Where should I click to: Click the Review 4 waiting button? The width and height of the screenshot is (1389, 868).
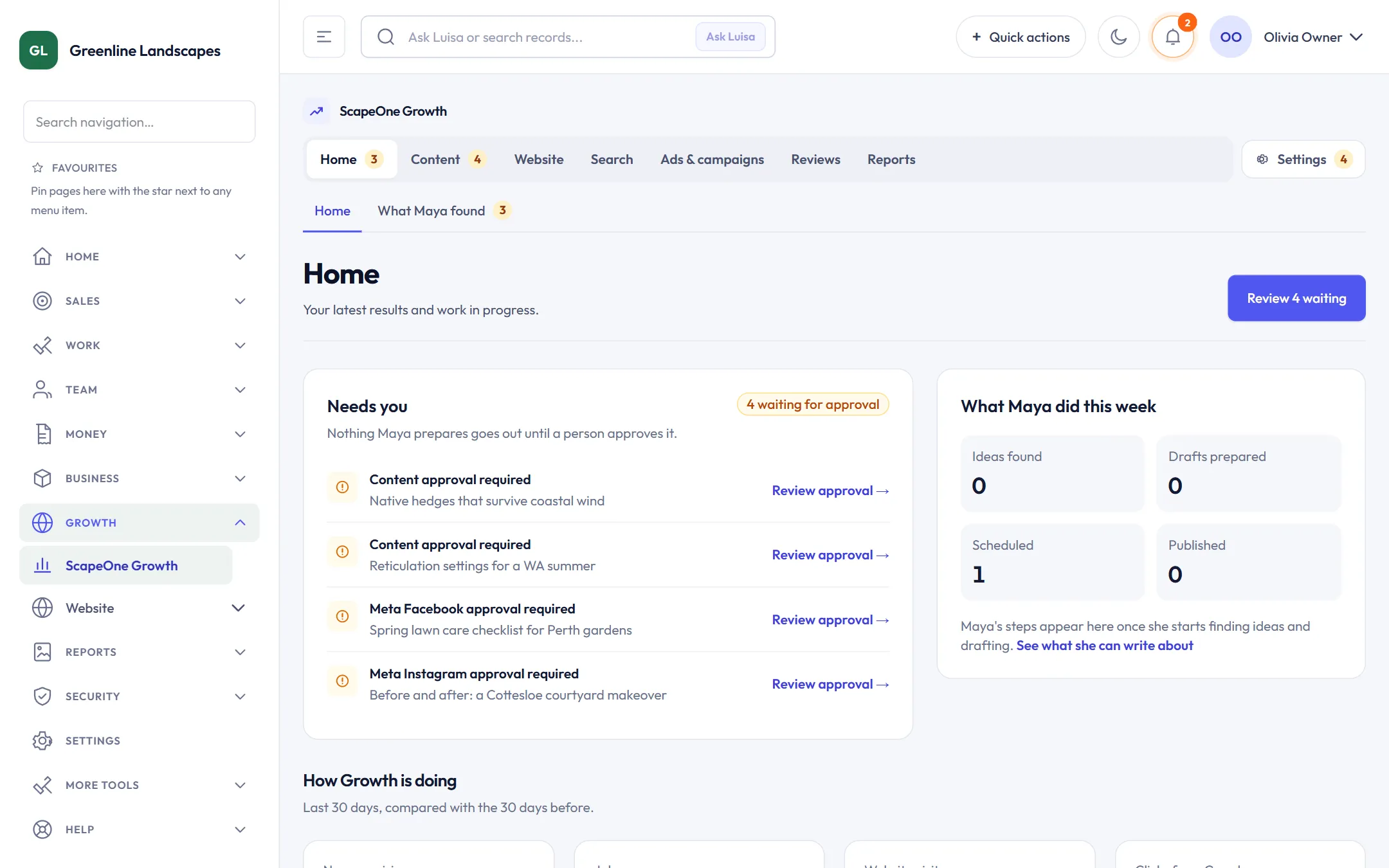pos(1296,298)
